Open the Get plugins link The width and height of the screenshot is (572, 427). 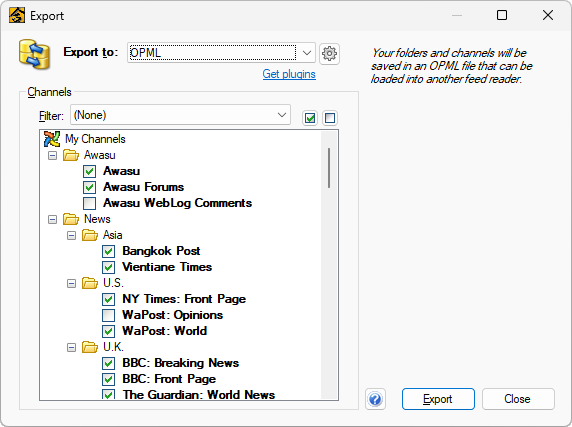[289, 74]
